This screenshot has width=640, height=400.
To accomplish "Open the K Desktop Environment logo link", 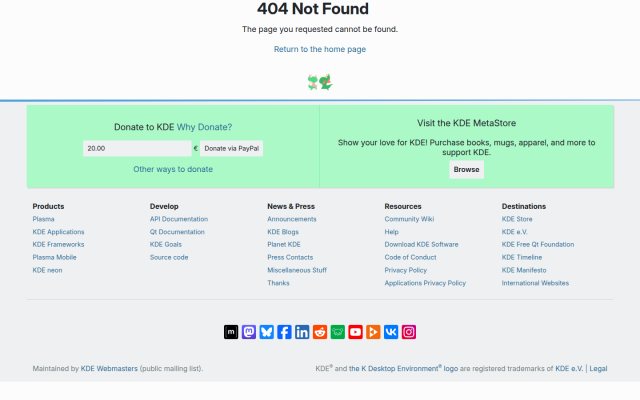I will click(x=403, y=368).
